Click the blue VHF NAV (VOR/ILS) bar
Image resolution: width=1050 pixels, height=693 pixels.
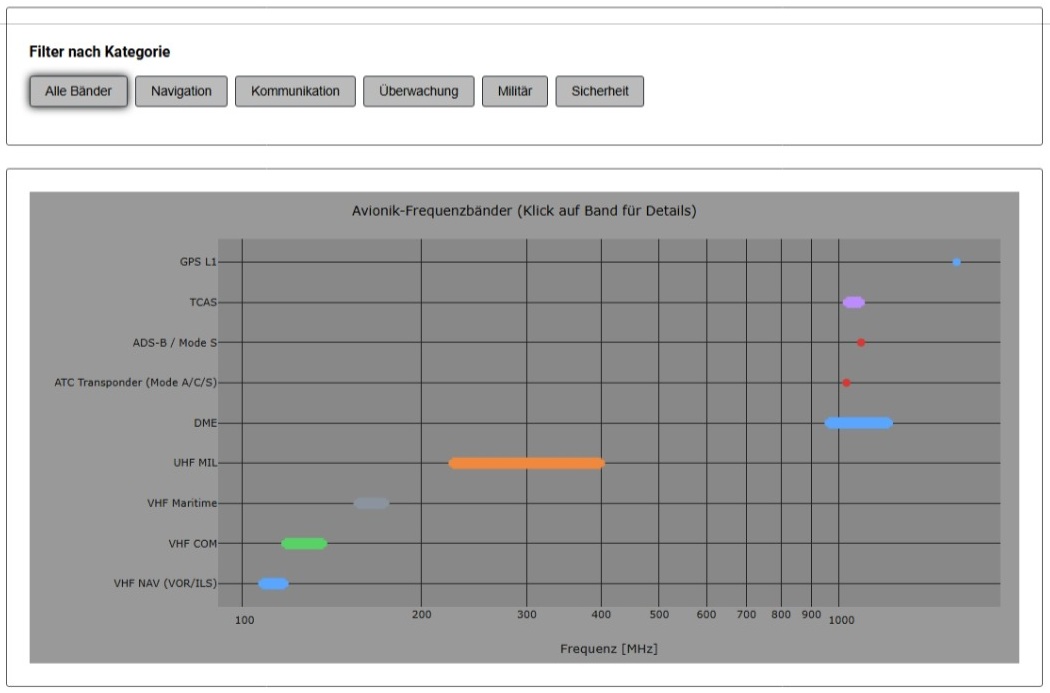[273, 584]
